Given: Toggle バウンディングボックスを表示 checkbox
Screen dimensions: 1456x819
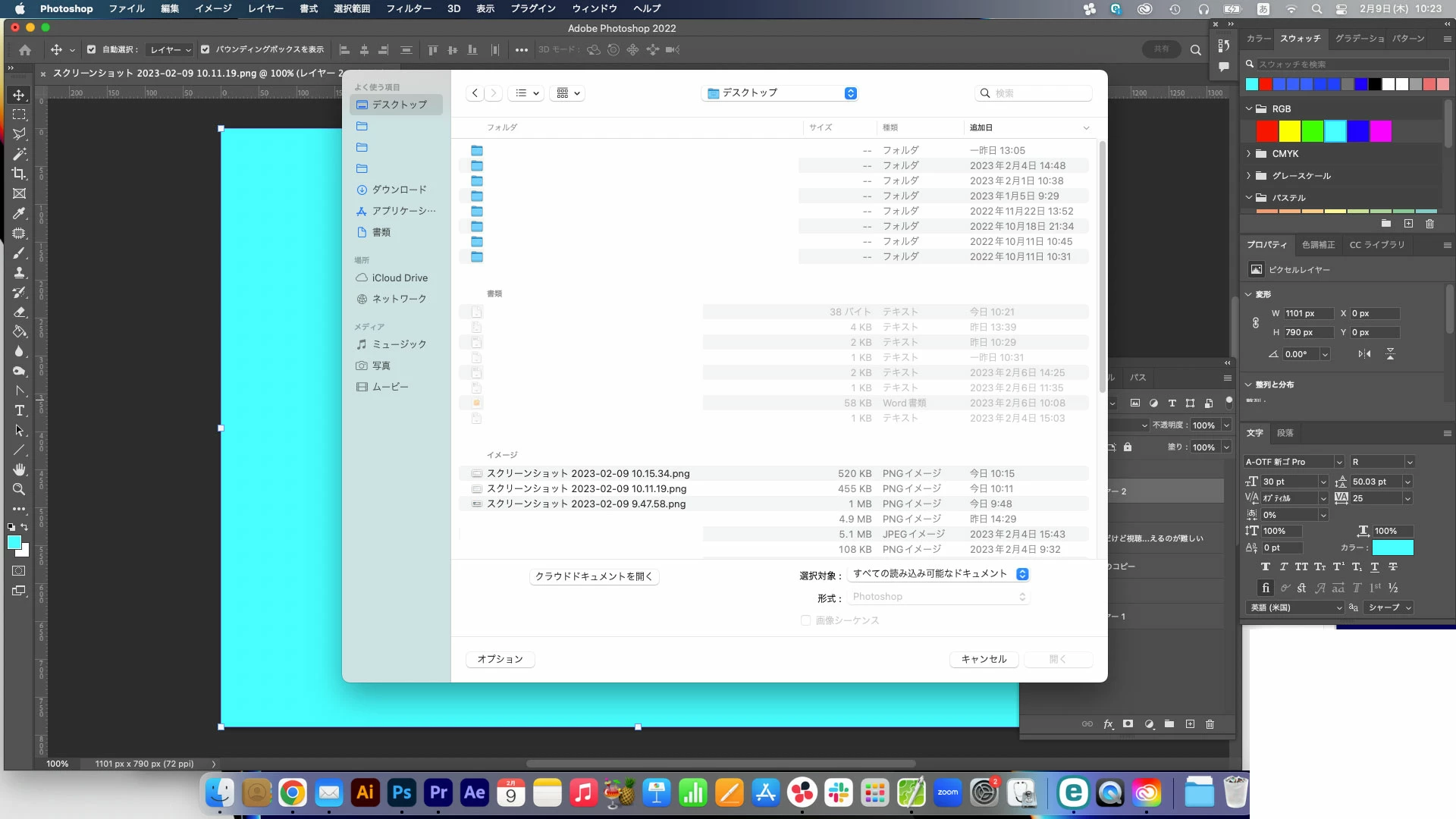Looking at the screenshot, I should click(x=205, y=50).
